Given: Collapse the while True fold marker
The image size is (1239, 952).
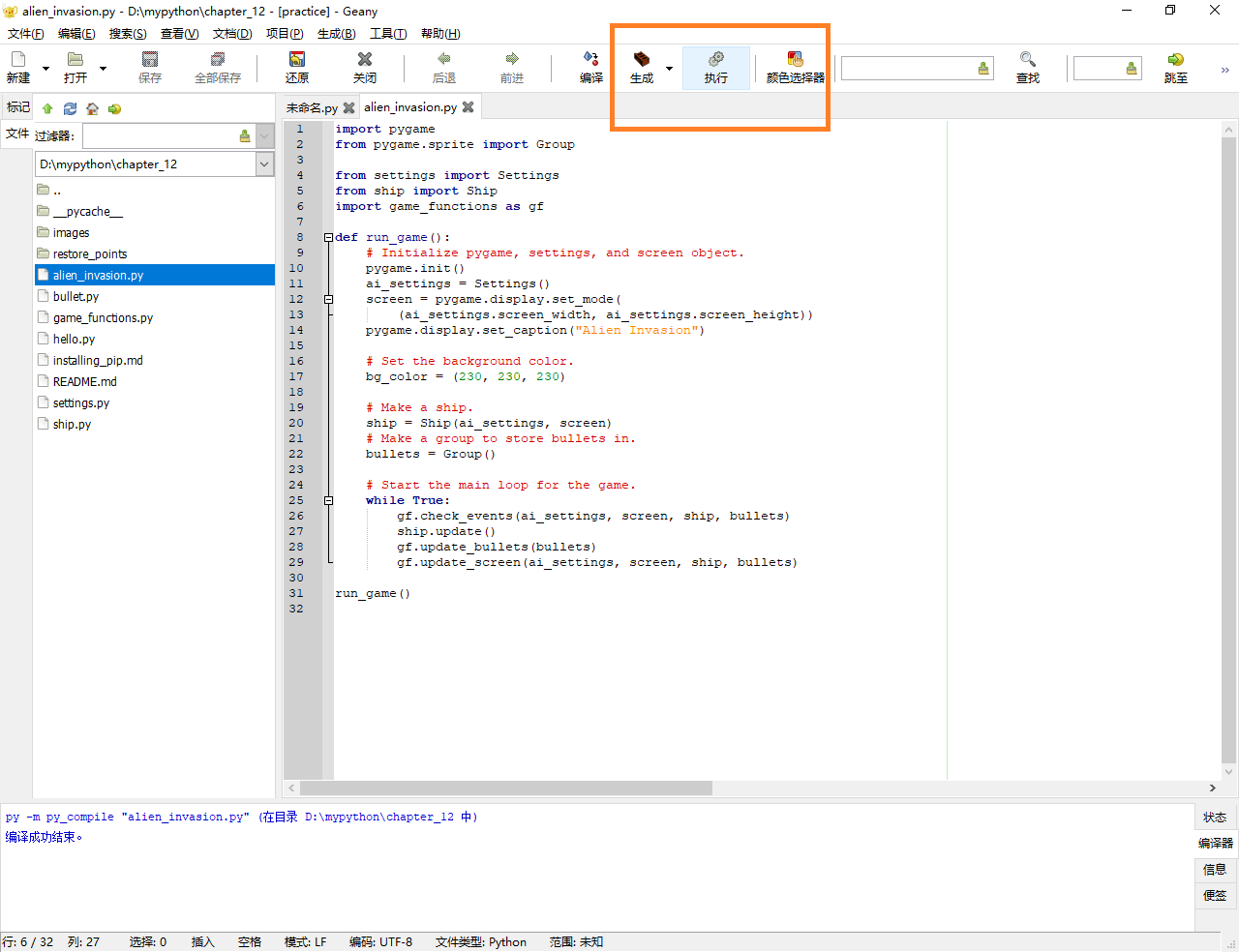Looking at the screenshot, I should (328, 500).
